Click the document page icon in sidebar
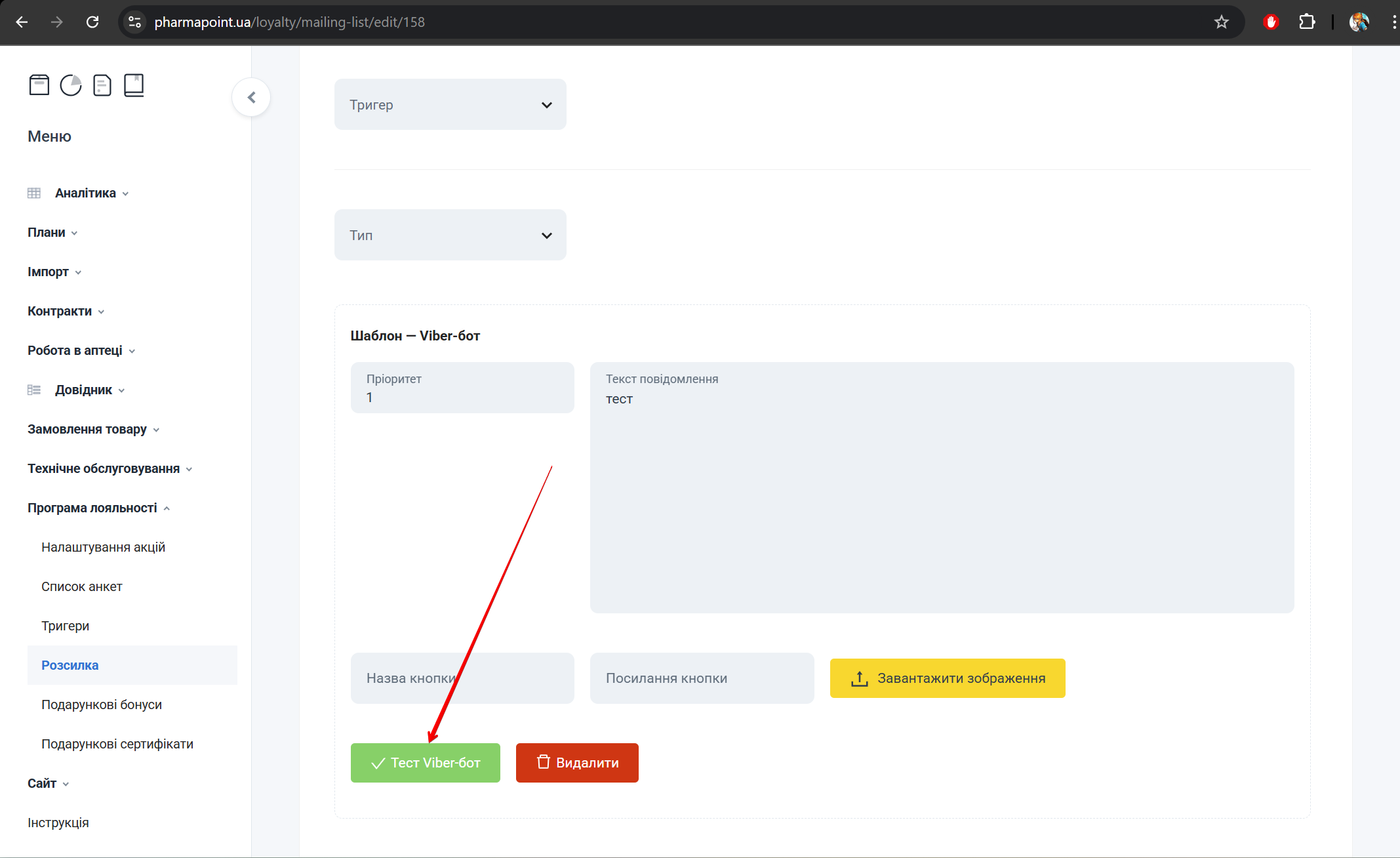Image resolution: width=1400 pixels, height=858 pixels. 102,85
